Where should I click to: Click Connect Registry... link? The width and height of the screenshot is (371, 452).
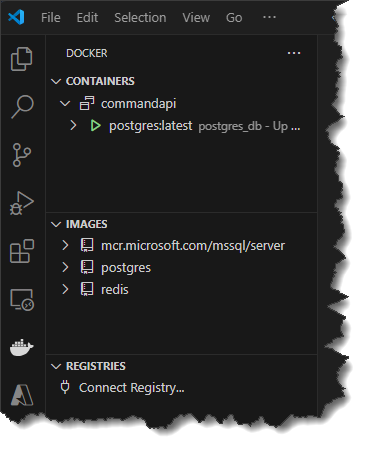coord(132,388)
